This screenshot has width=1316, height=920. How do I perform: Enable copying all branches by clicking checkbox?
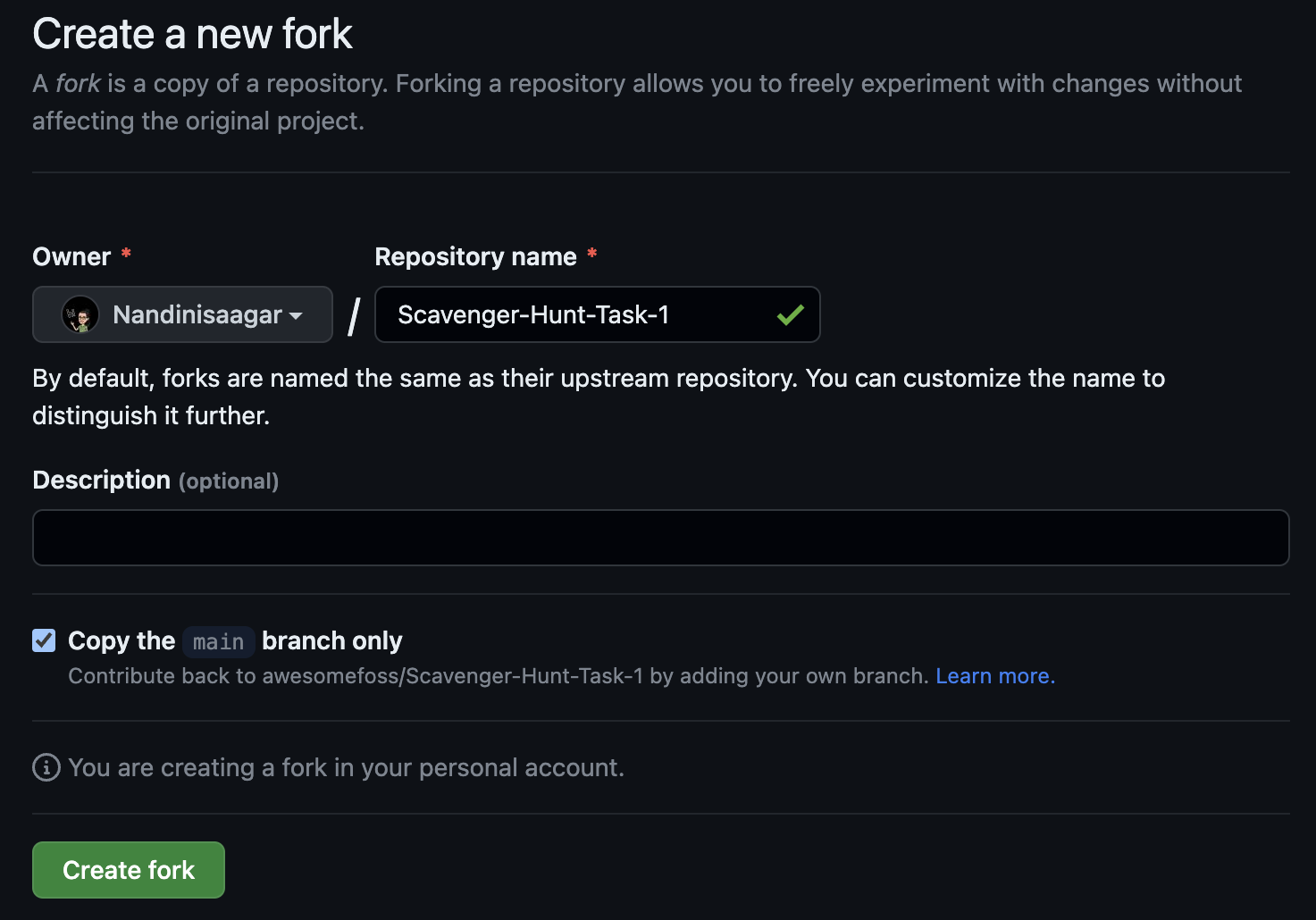pos(43,640)
